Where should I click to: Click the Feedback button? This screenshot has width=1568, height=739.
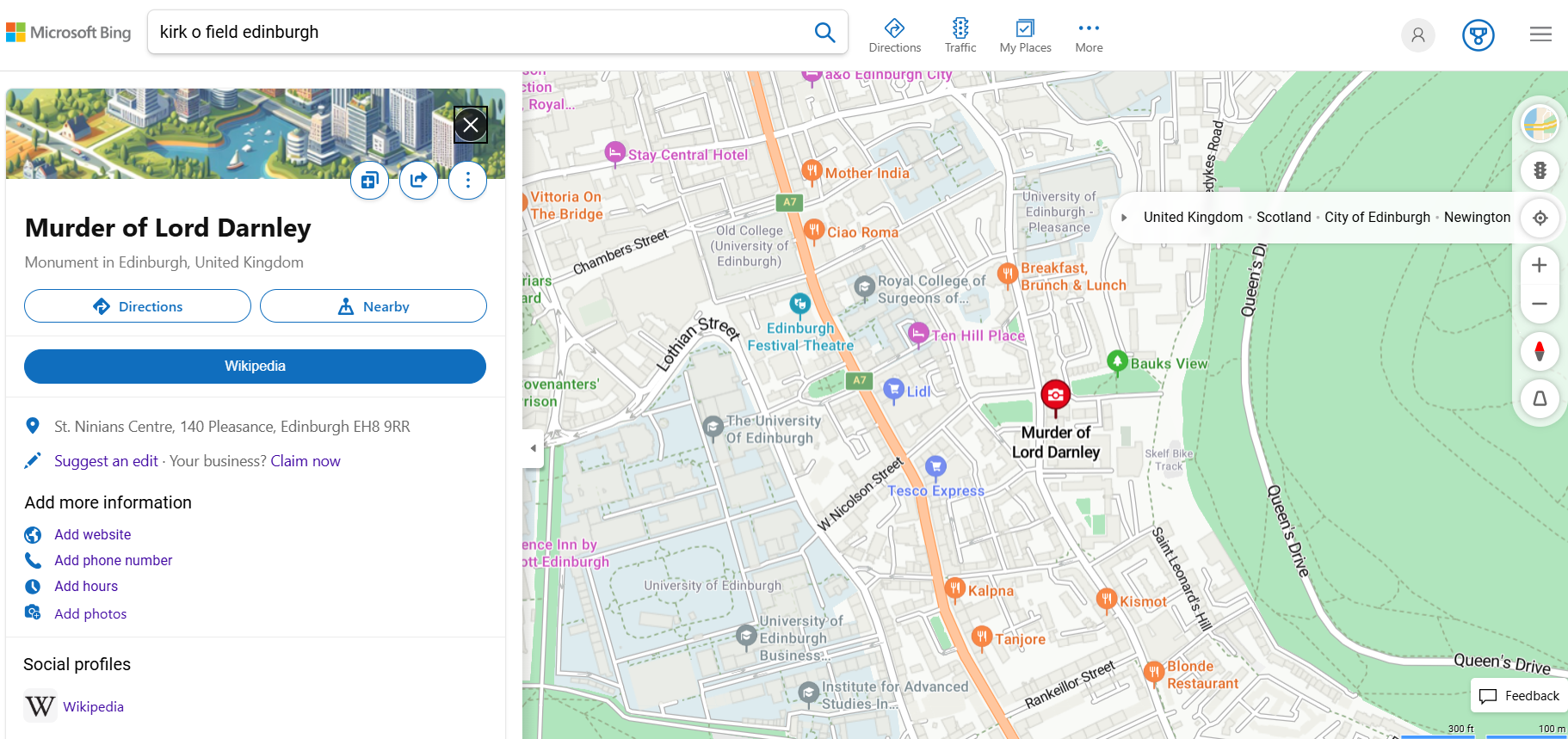click(1519, 696)
